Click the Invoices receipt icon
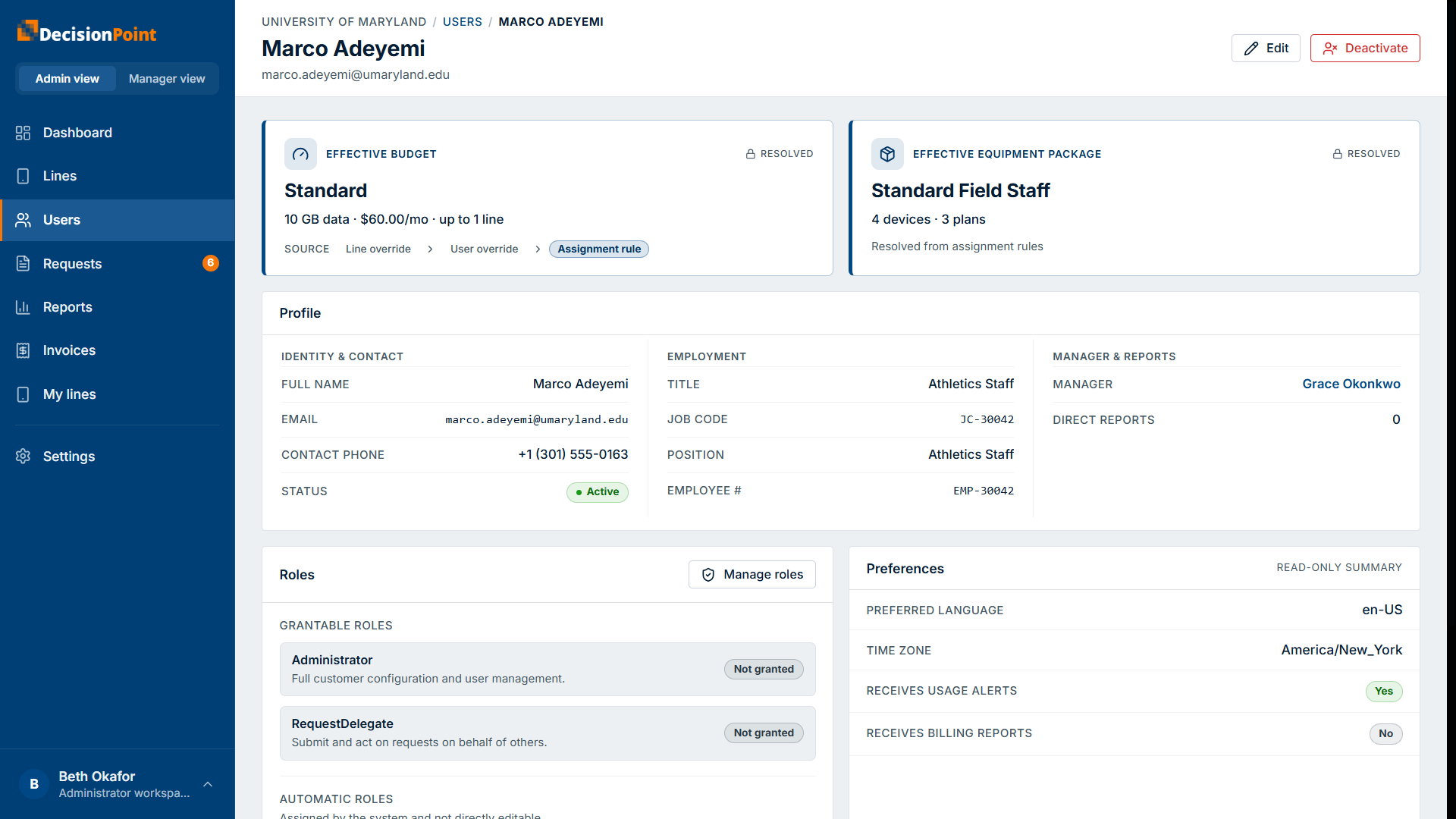The height and width of the screenshot is (819, 1456). pyautogui.click(x=23, y=350)
